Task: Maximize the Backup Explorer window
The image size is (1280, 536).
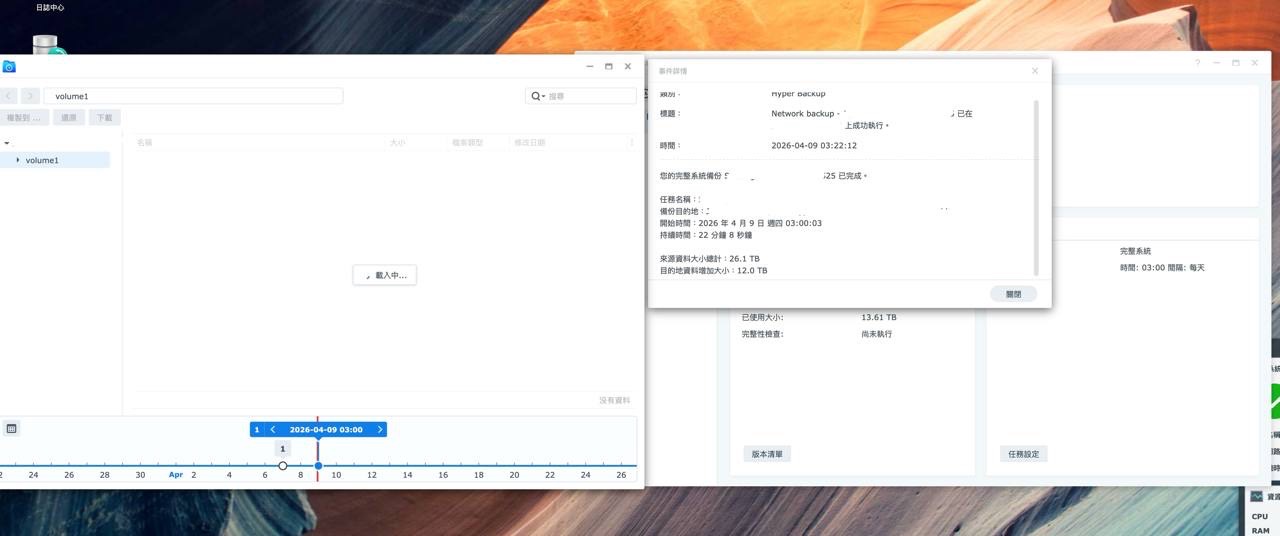Action: point(608,66)
